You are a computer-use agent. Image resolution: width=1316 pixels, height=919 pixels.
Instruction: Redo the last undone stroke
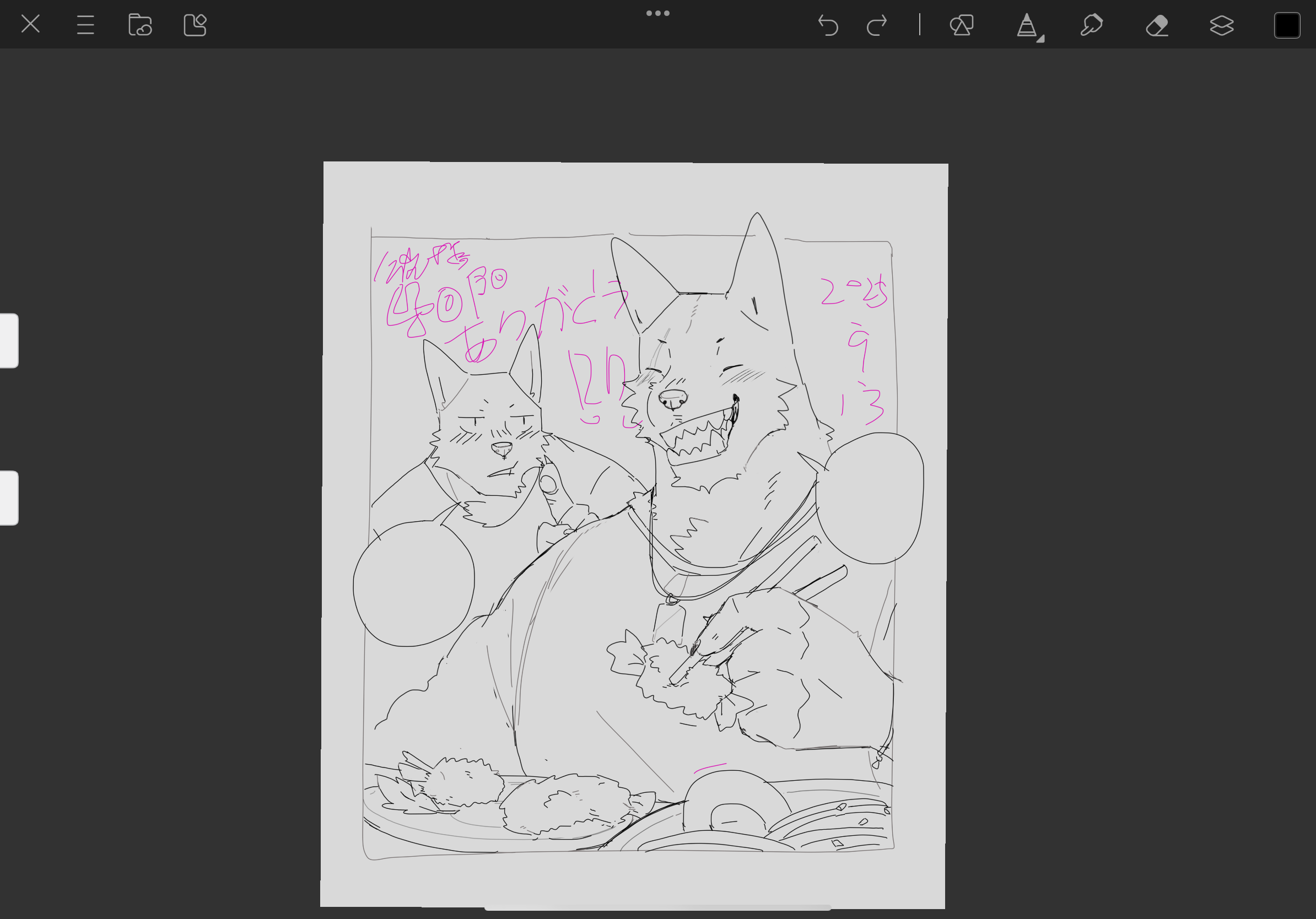point(876,25)
